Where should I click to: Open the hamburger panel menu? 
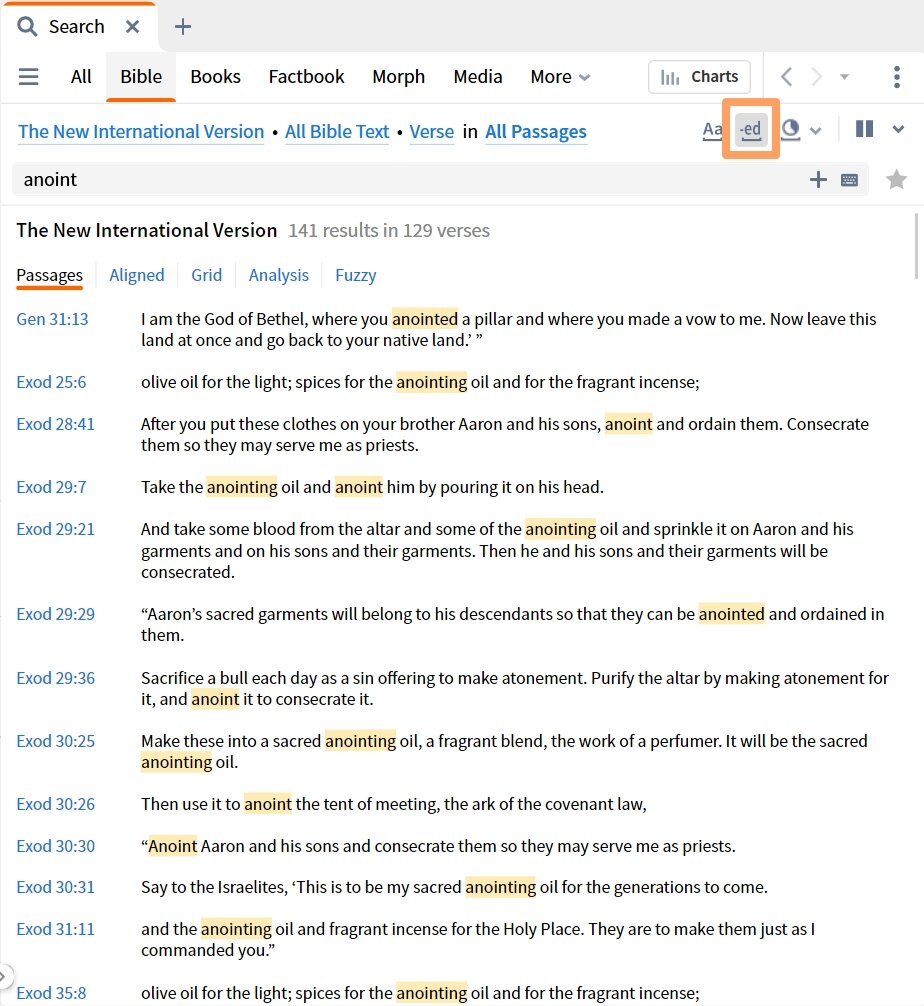pyautogui.click(x=28, y=77)
